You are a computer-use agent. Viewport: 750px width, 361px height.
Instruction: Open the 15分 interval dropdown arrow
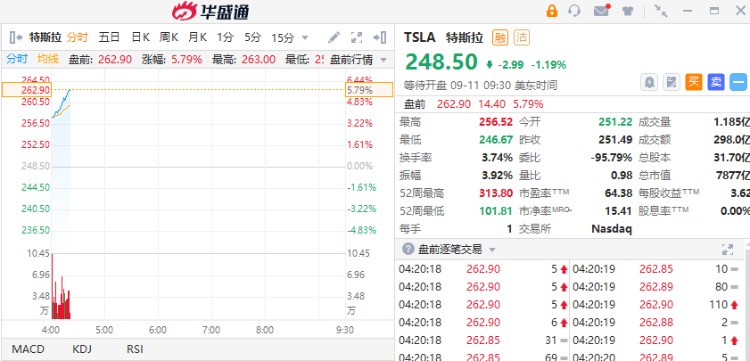coord(305,38)
